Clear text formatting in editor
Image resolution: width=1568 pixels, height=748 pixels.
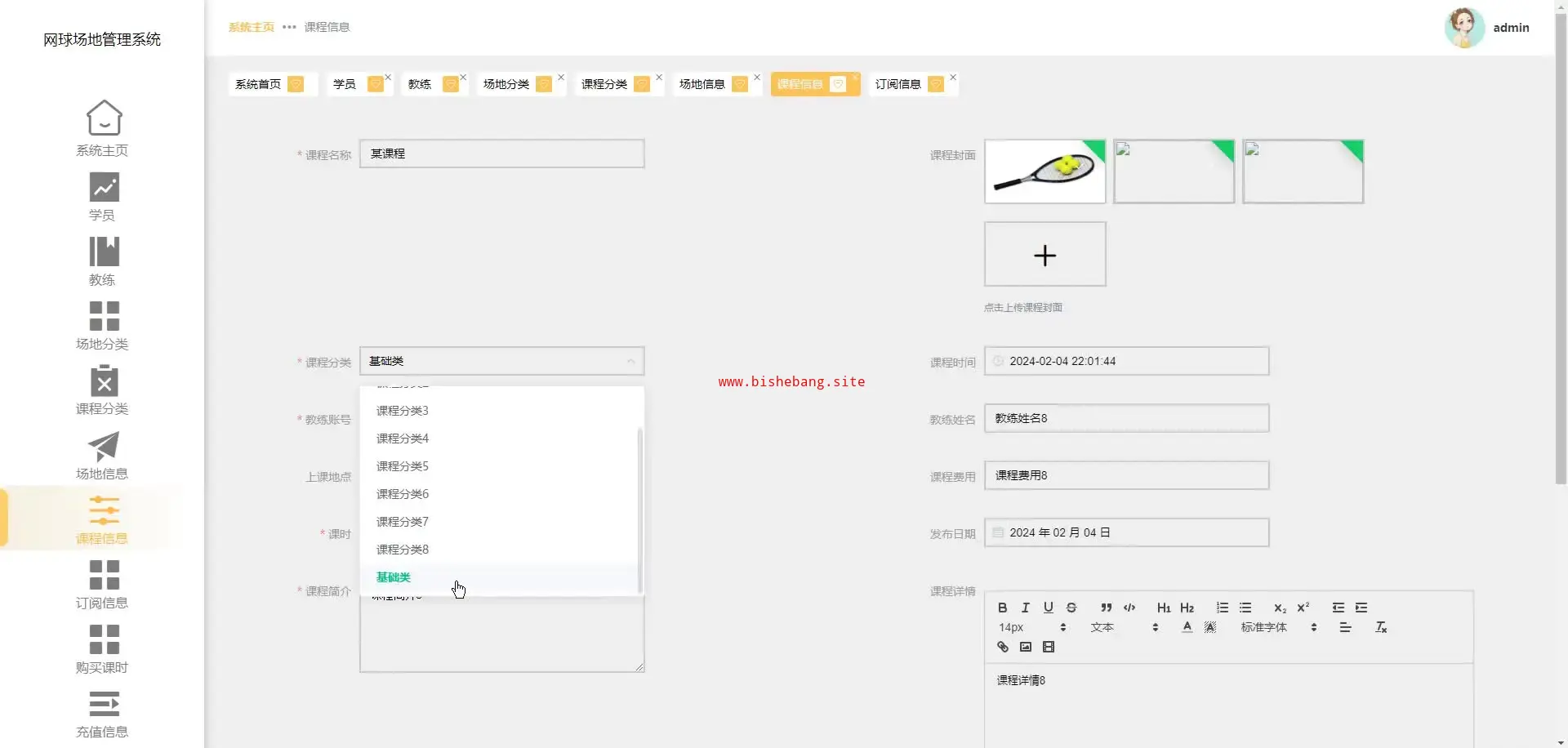pyautogui.click(x=1381, y=627)
